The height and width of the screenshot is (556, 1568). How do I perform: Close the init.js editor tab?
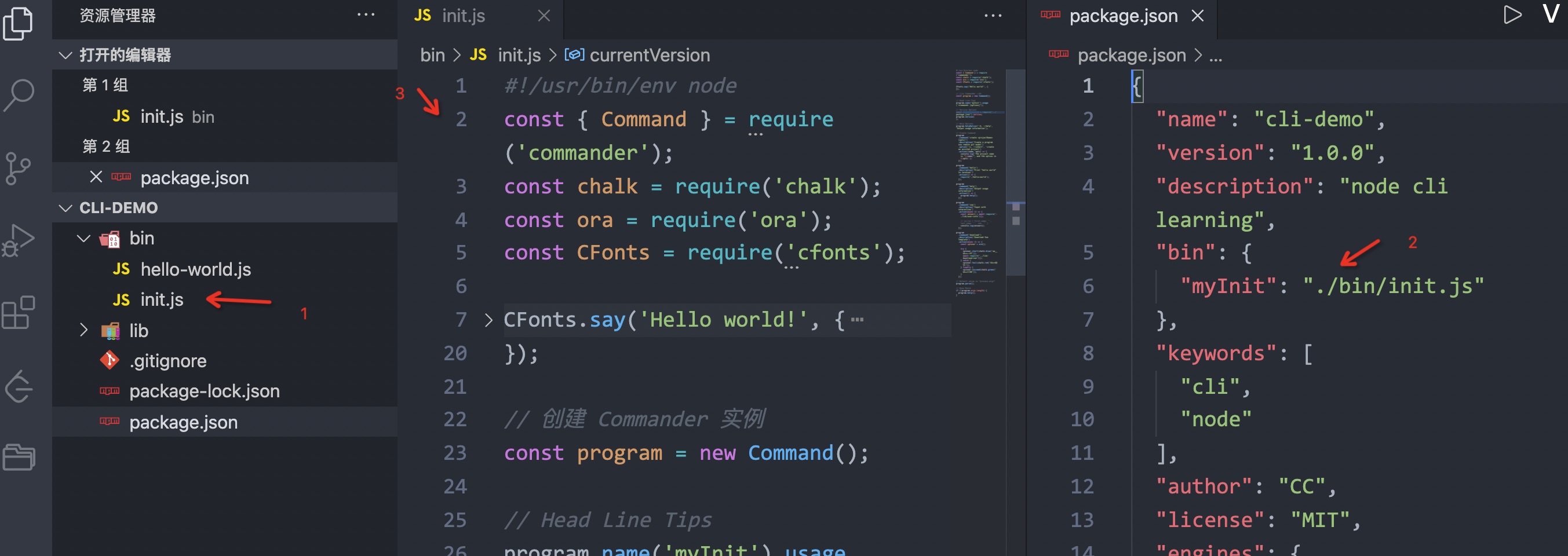[x=544, y=16]
